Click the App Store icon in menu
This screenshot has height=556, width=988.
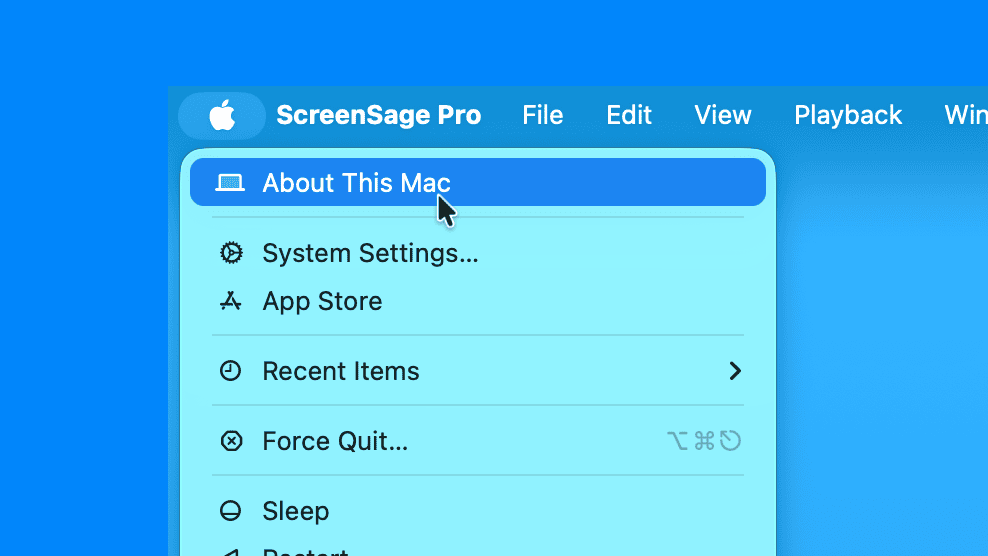pos(231,301)
